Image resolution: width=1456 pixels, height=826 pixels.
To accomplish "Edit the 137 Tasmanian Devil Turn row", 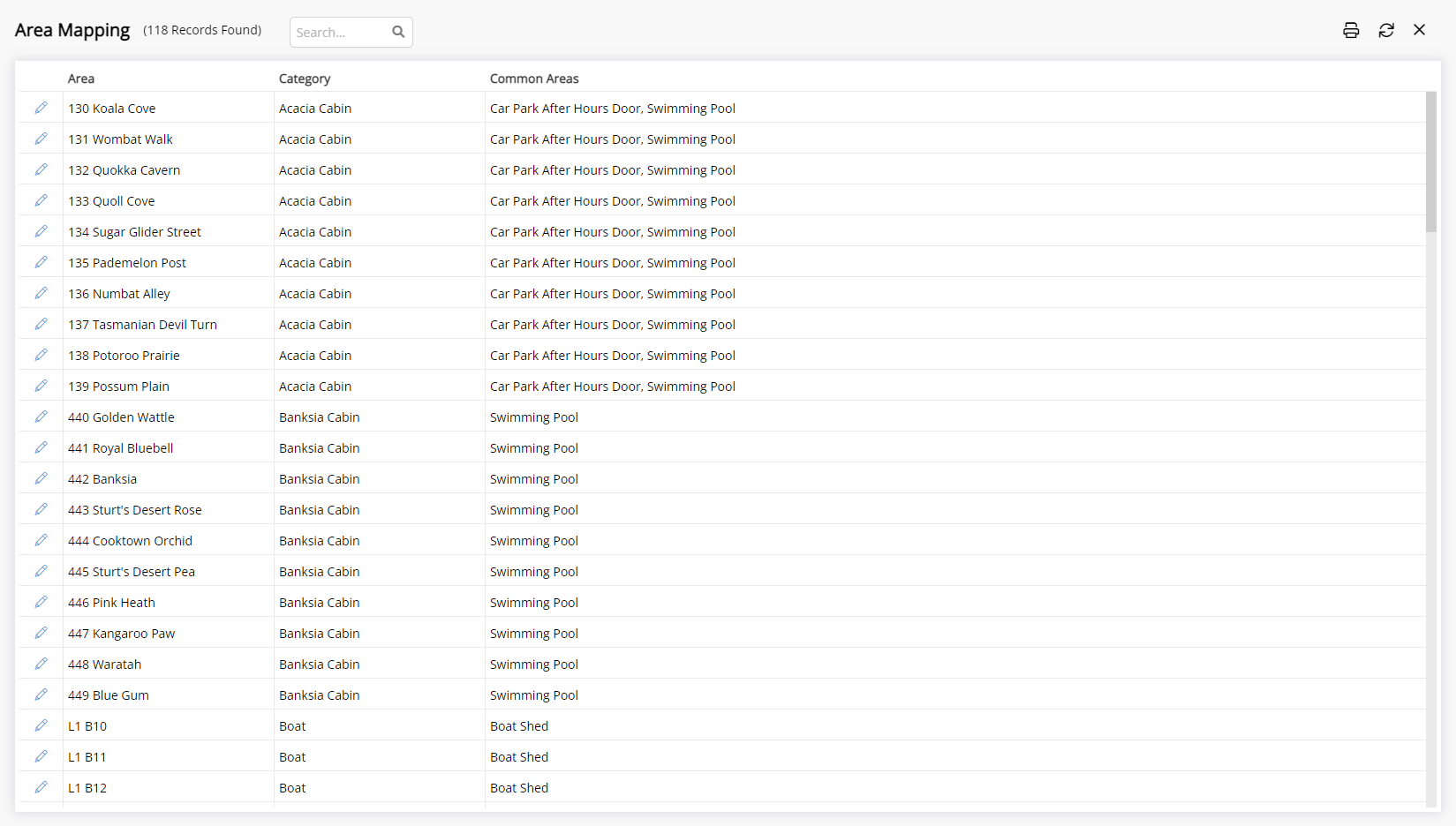I will [41, 324].
